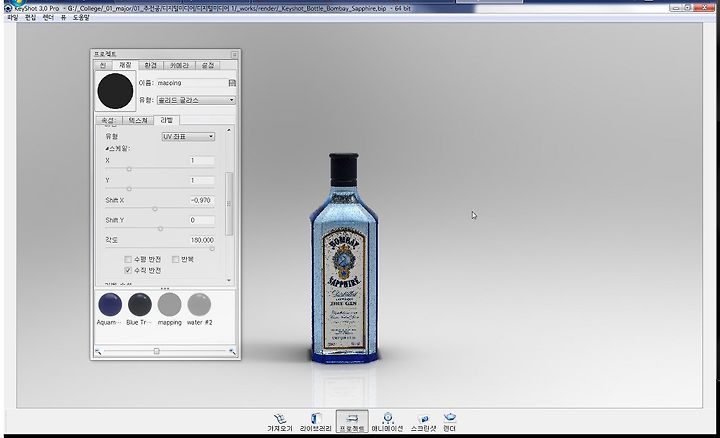720x438 pixels.
Task: Click the Shift X value -0.970 field
Action: 202,200
